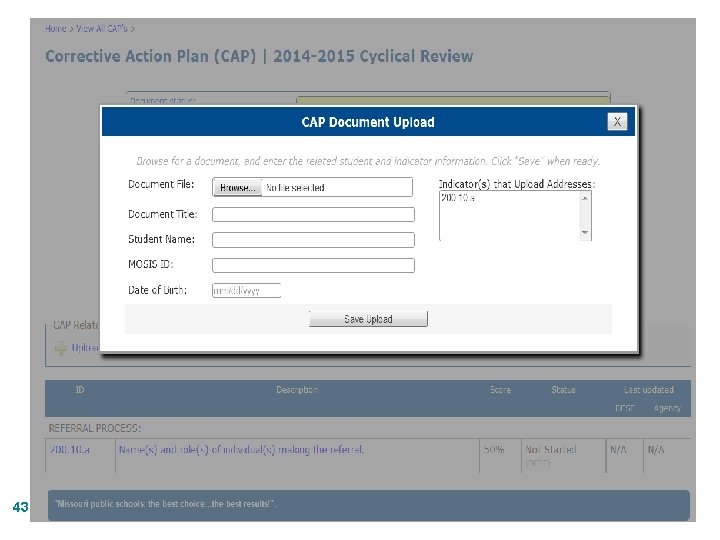The image size is (720, 540).
Task: Click the Save Upload button
Action: (x=368, y=319)
